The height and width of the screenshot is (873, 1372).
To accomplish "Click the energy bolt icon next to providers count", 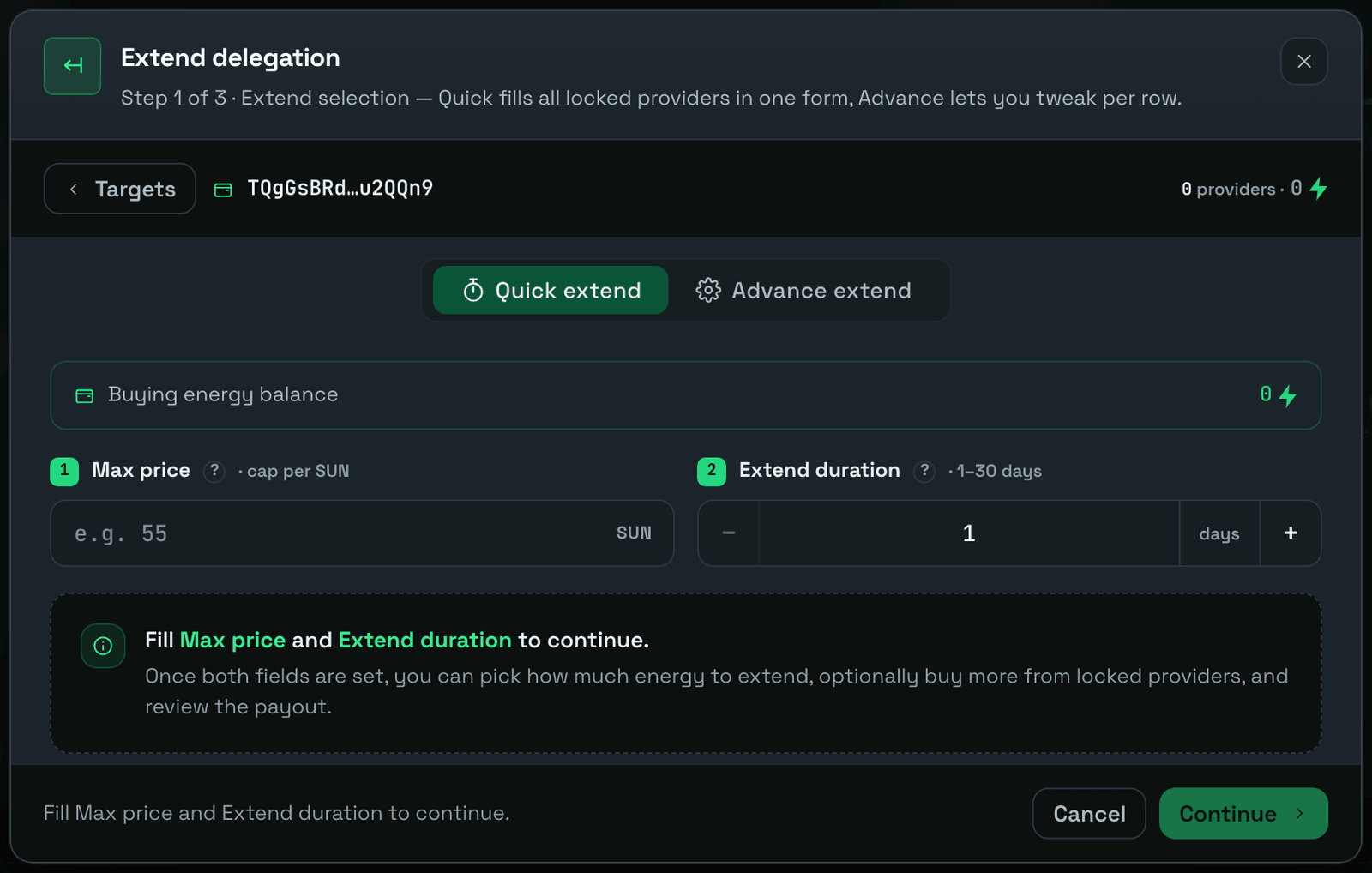I will [1318, 189].
